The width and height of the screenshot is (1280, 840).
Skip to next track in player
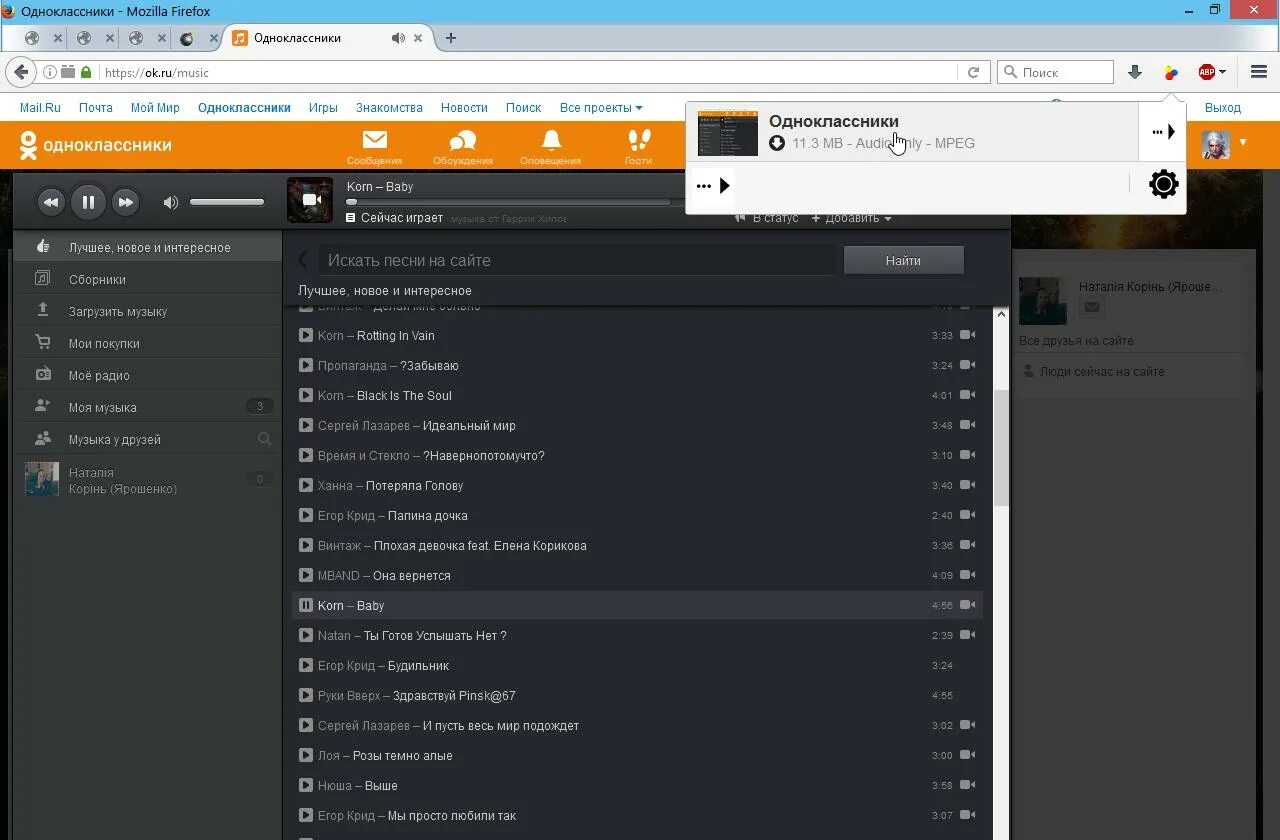coord(125,202)
